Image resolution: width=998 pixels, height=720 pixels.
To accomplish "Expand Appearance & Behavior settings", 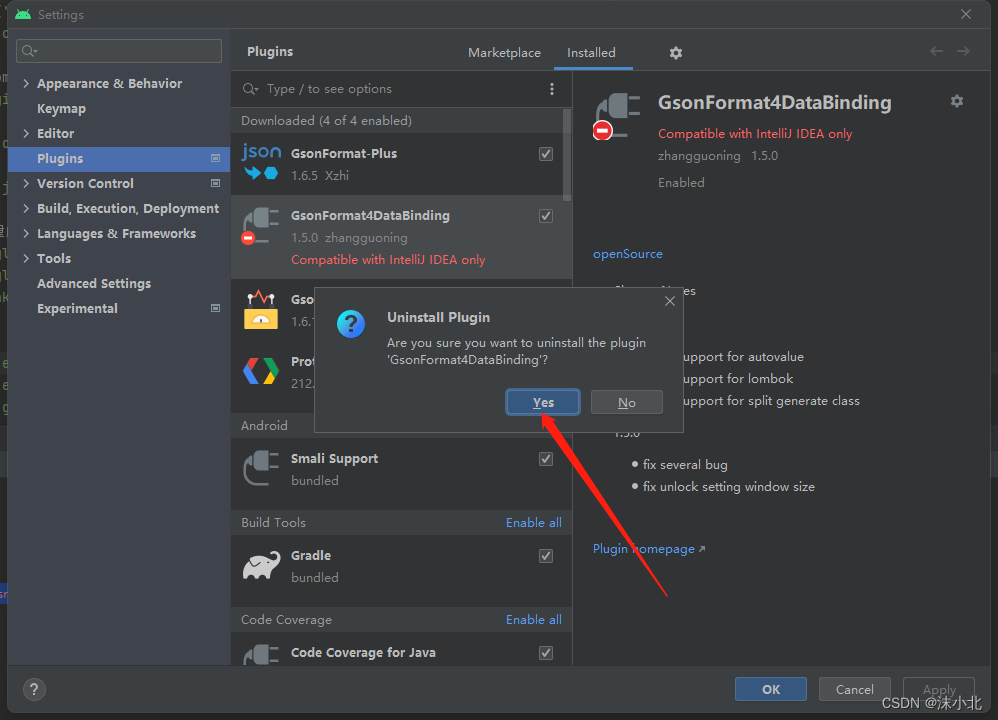I will 26,83.
